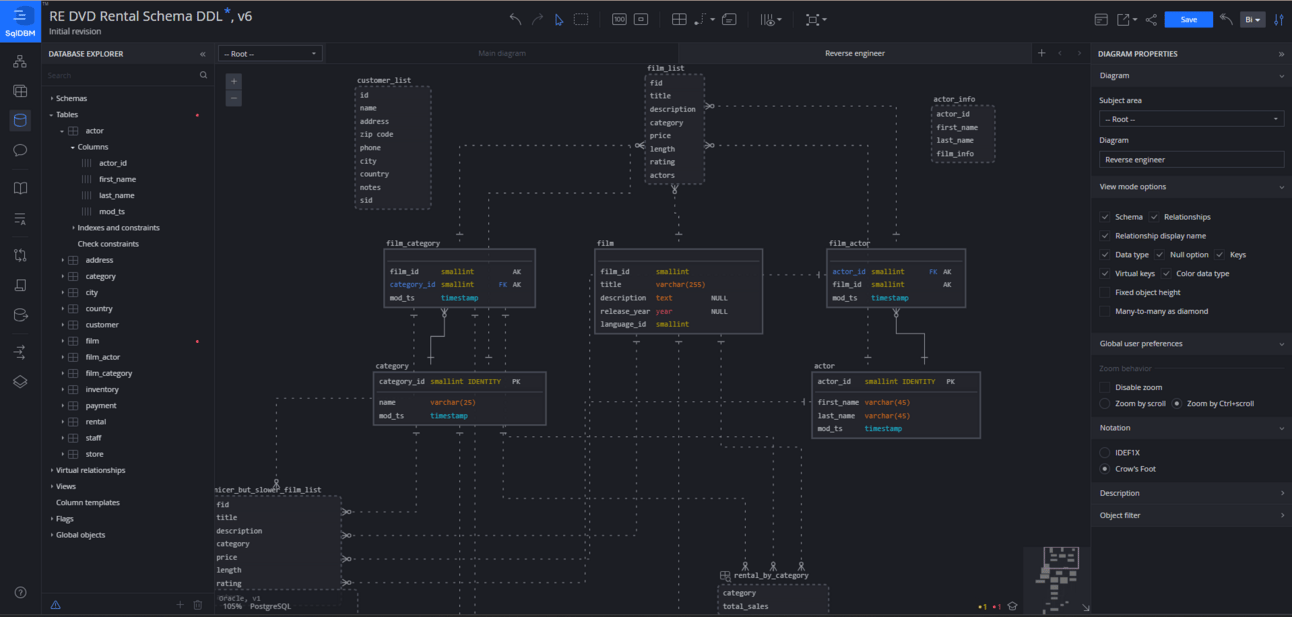The width and height of the screenshot is (1292, 617).
Task: Switch to the Main diagram tab
Action: [502, 53]
